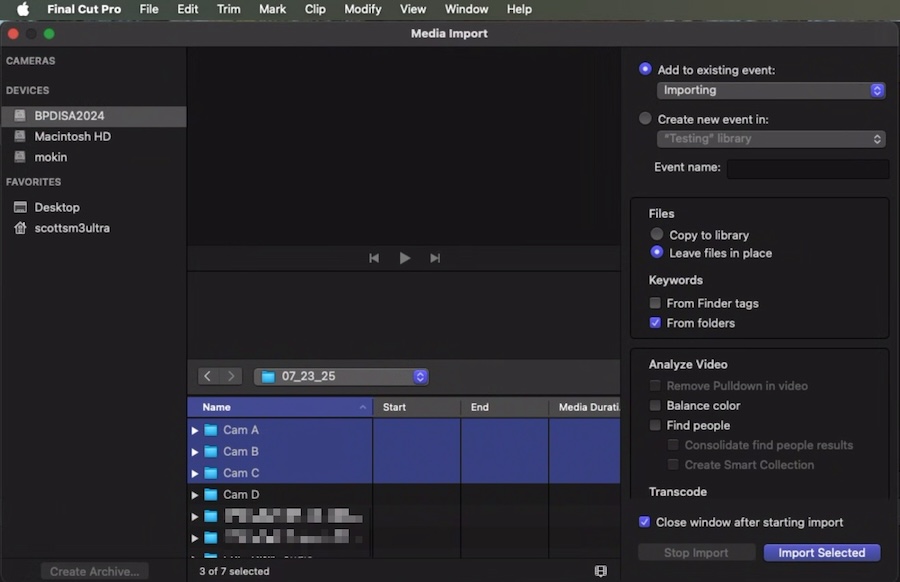Enable Balance color analysis
Viewport: 900px width, 582px height.
(x=655, y=405)
